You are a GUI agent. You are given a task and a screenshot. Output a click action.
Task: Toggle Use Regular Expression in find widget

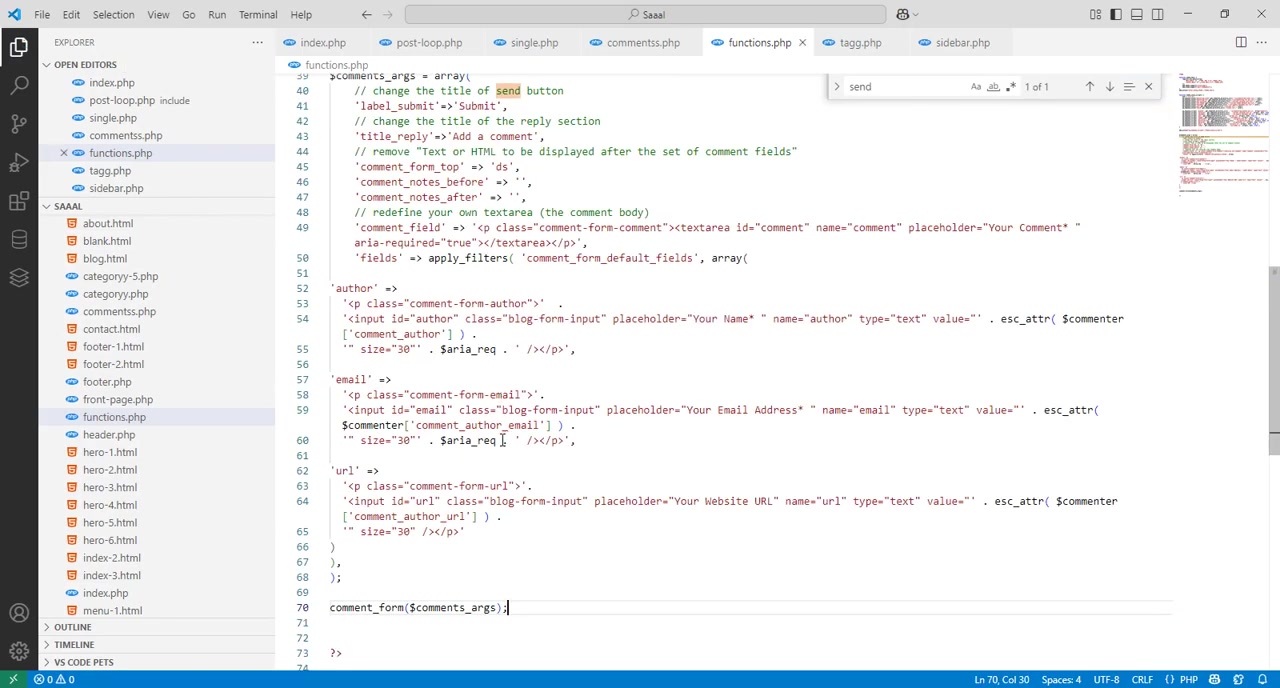click(x=1010, y=87)
